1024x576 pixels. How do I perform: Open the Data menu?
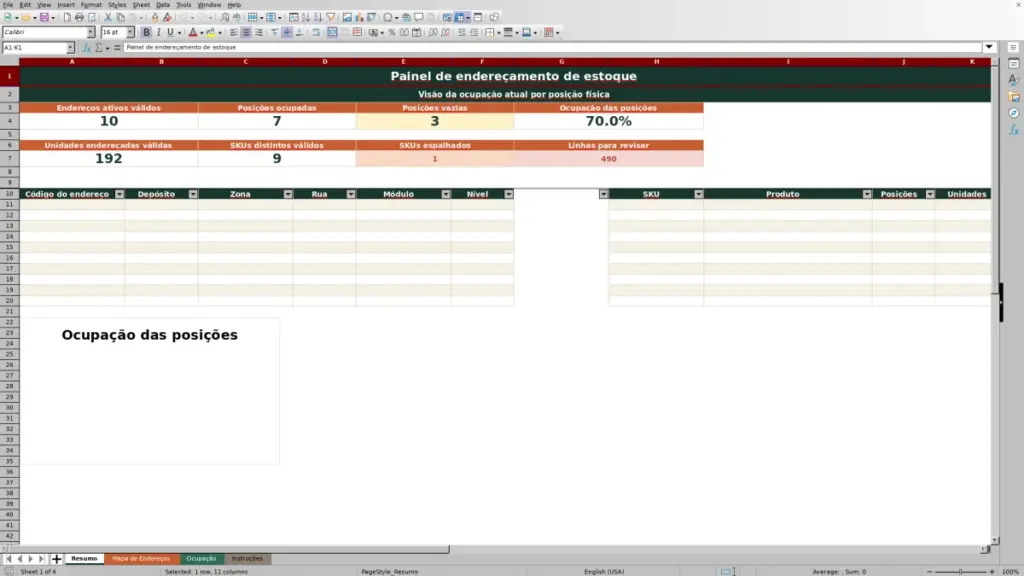tap(163, 5)
